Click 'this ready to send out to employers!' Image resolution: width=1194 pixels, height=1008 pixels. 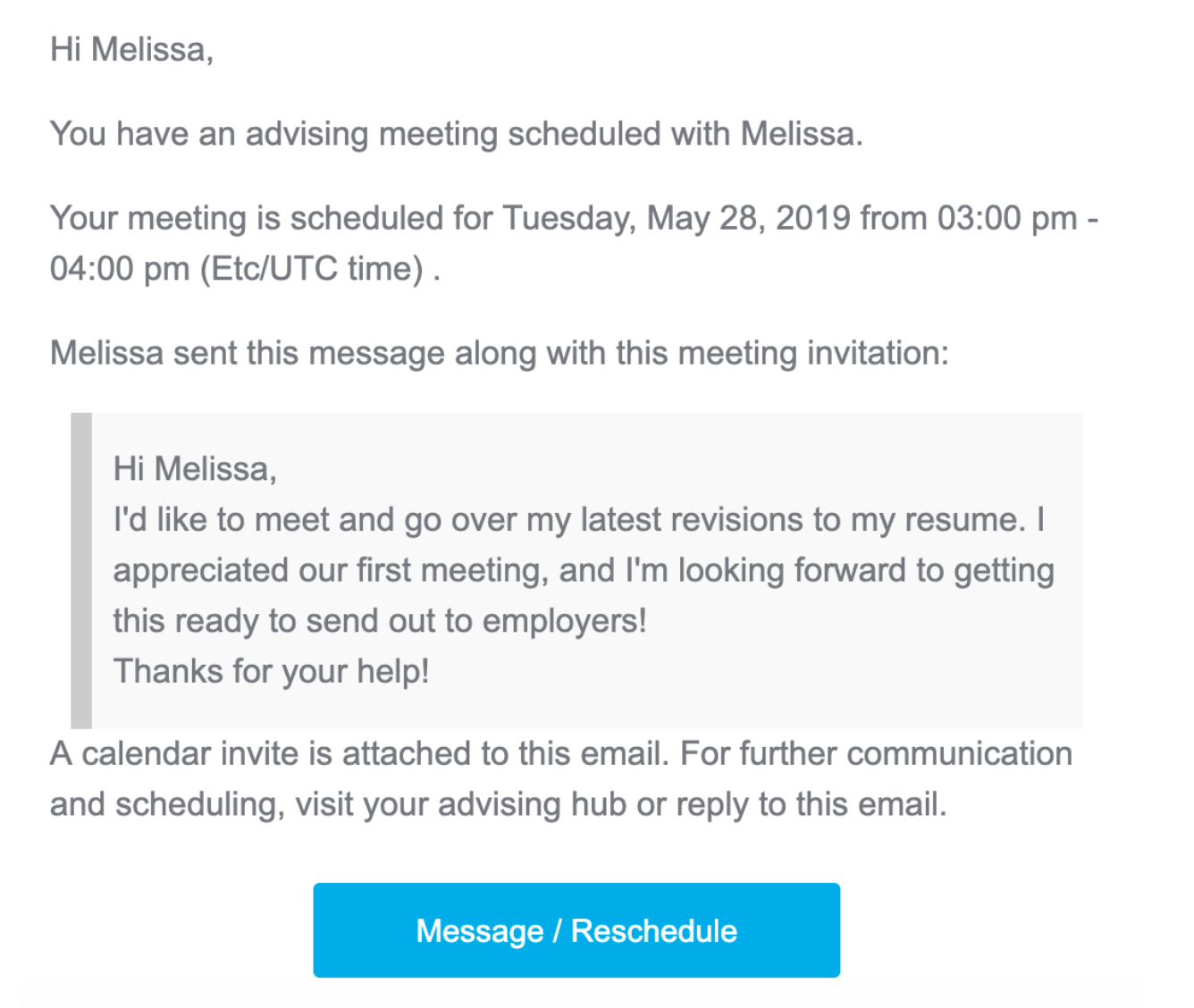[x=380, y=620]
